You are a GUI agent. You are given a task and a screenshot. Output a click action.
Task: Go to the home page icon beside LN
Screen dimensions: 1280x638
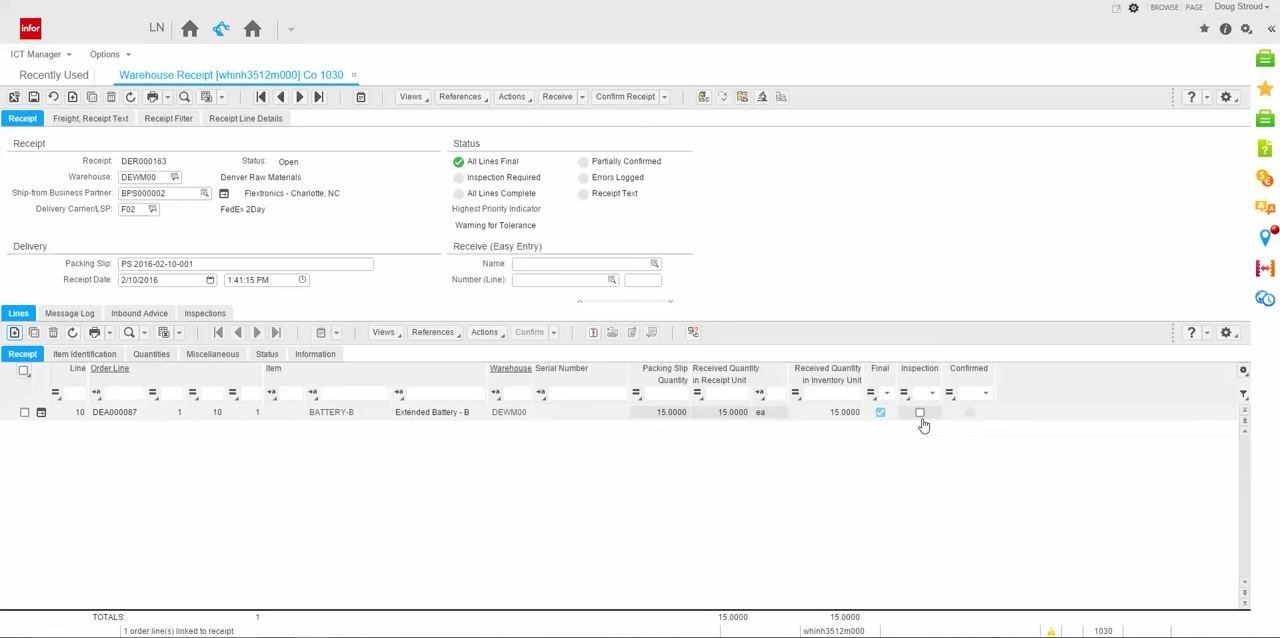pyautogui.click(x=190, y=29)
